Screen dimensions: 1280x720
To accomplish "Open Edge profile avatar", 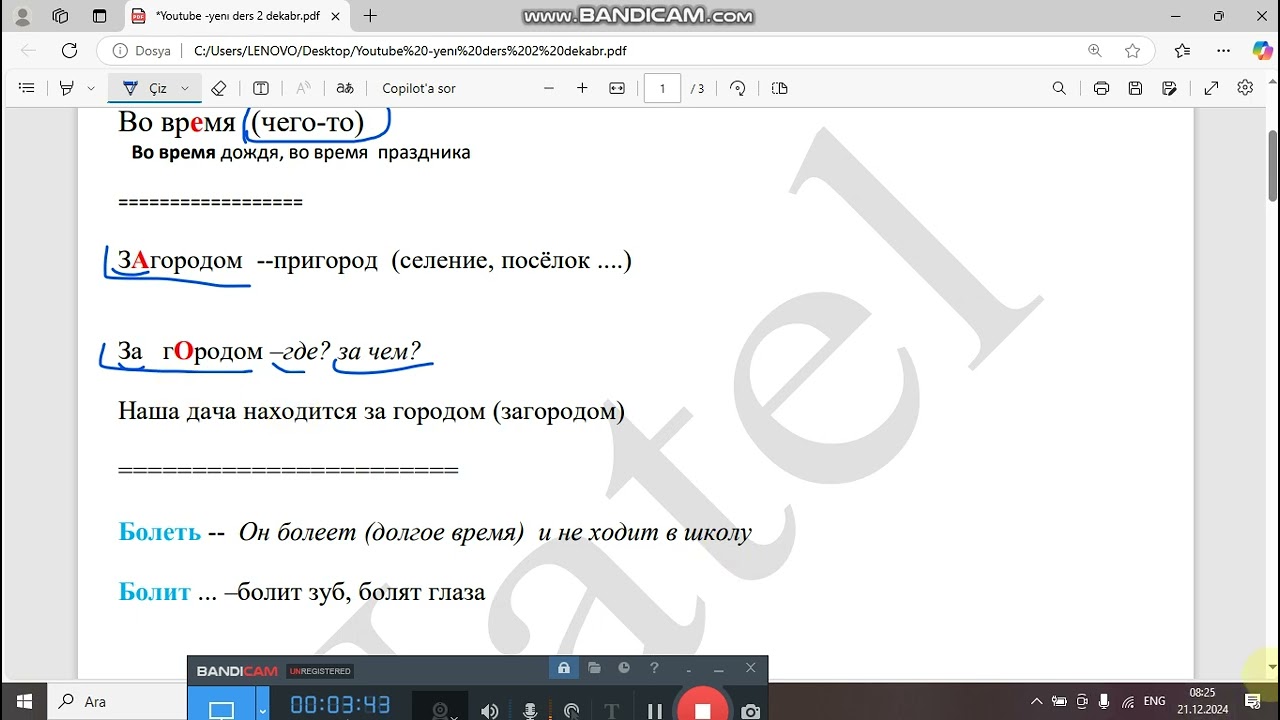I will [x=23, y=16].
